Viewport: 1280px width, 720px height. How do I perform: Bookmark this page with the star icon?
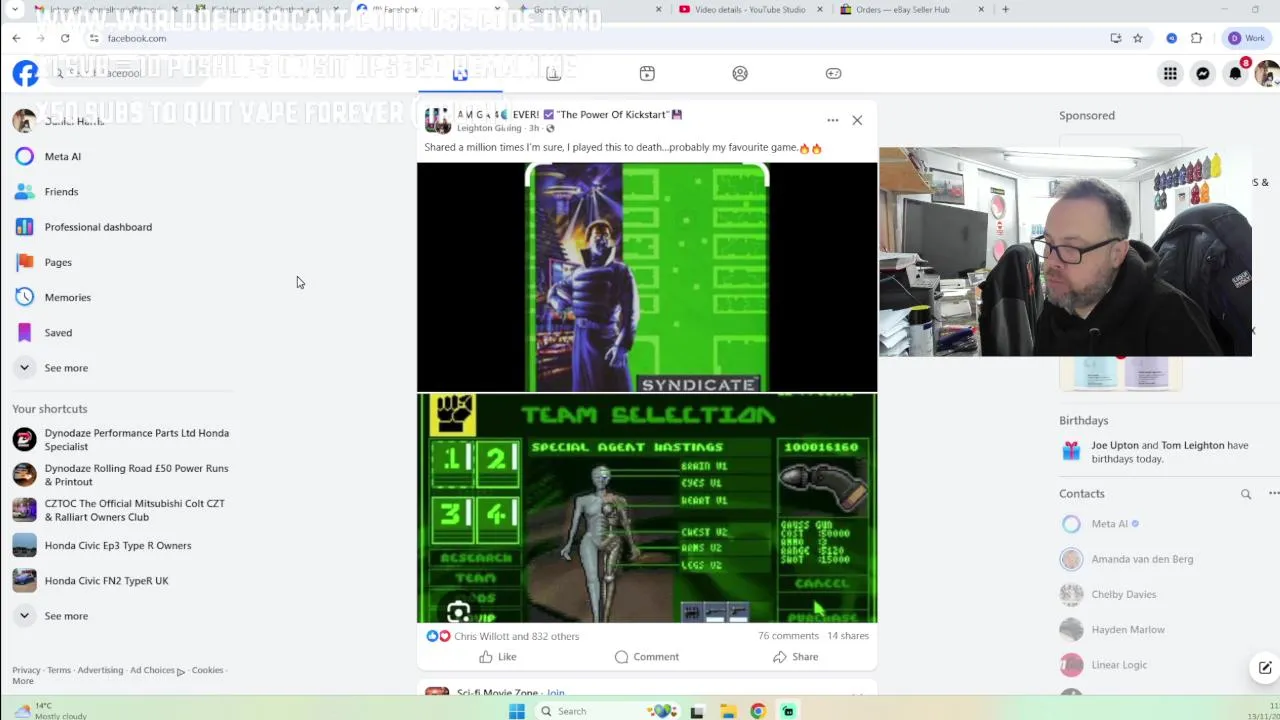[x=1138, y=38]
